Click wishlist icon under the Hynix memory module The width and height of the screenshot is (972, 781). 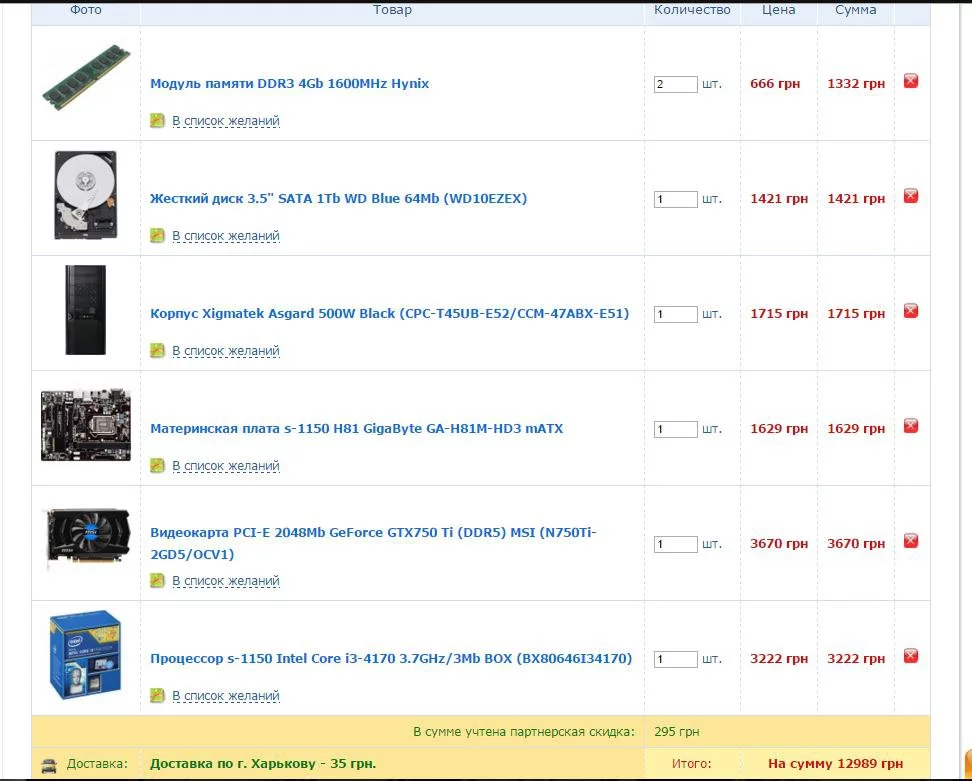157,120
